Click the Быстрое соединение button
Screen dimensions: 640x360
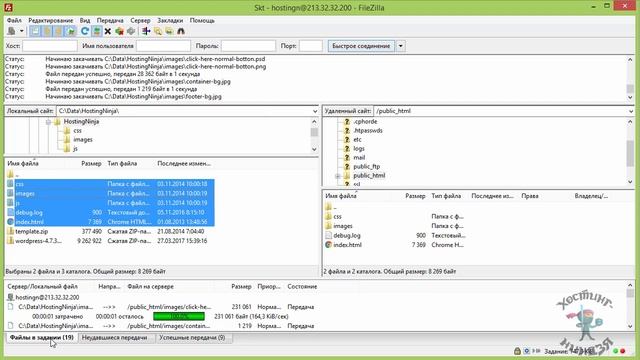pos(361,46)
